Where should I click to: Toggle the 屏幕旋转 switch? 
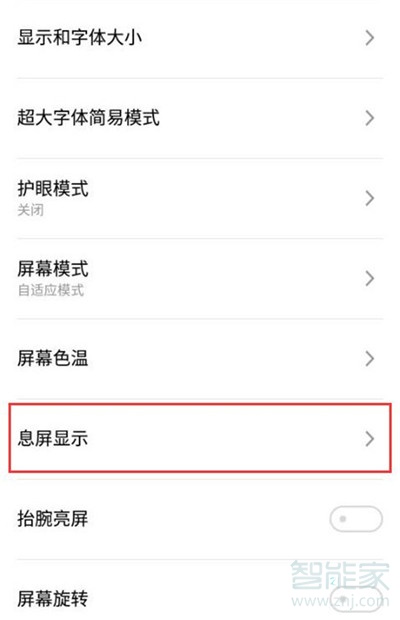[356, 598]
